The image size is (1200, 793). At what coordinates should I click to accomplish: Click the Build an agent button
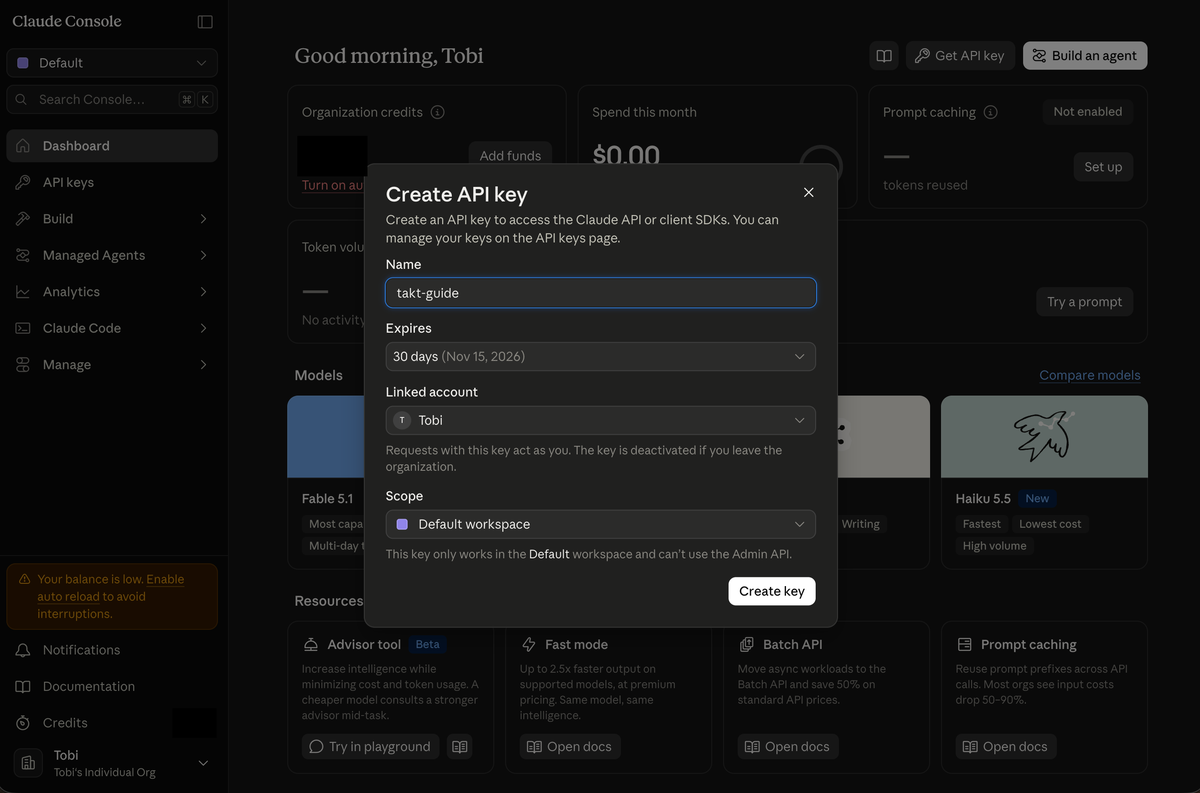coord(1085,56)
